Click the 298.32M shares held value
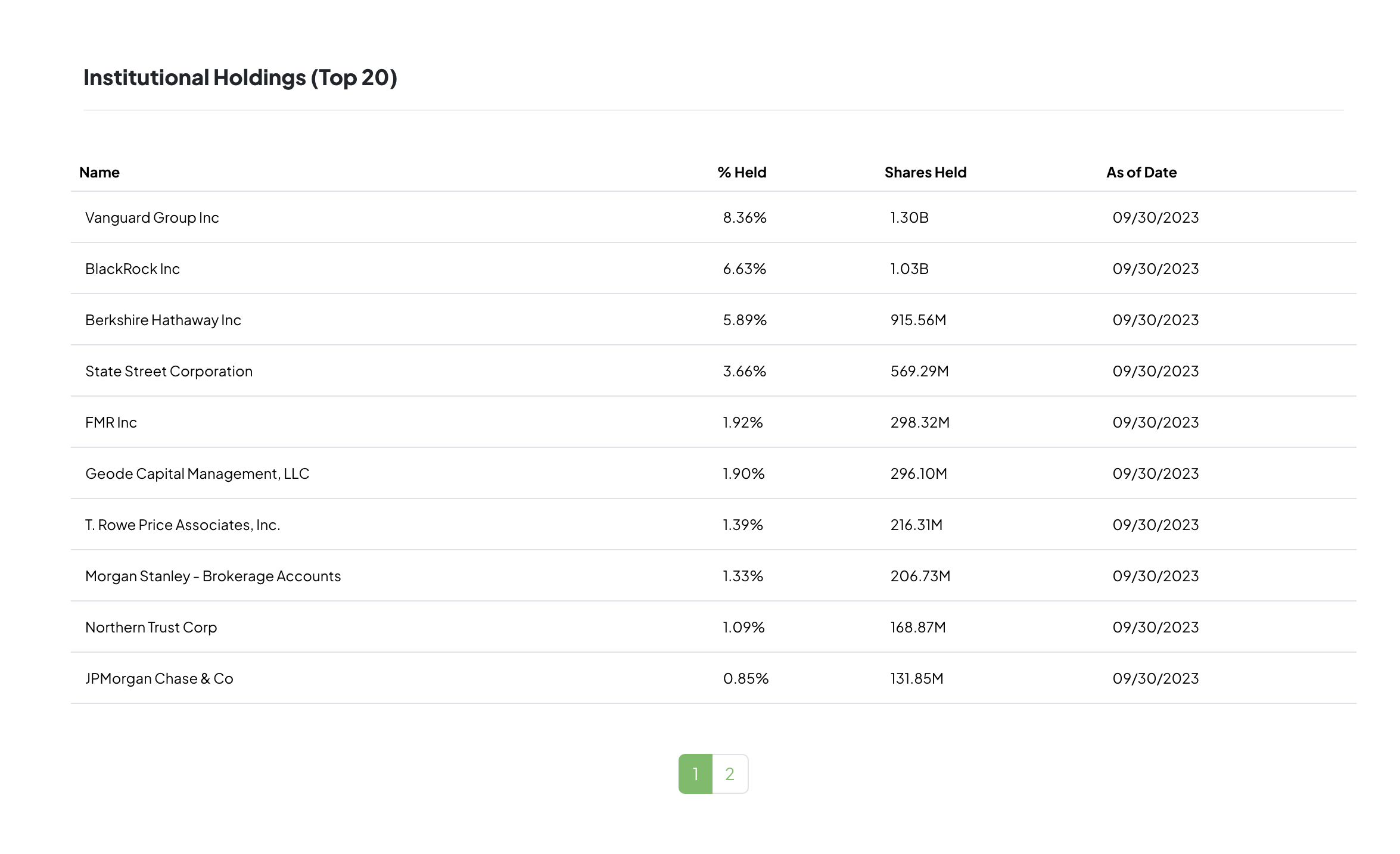The image size is (1400, 854). pos(920,422)
